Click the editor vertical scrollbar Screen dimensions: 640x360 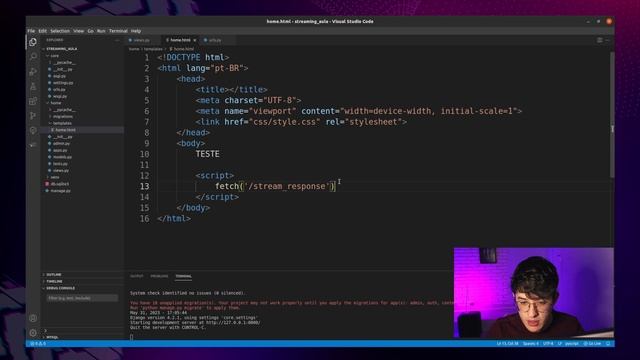click(612, 114)
